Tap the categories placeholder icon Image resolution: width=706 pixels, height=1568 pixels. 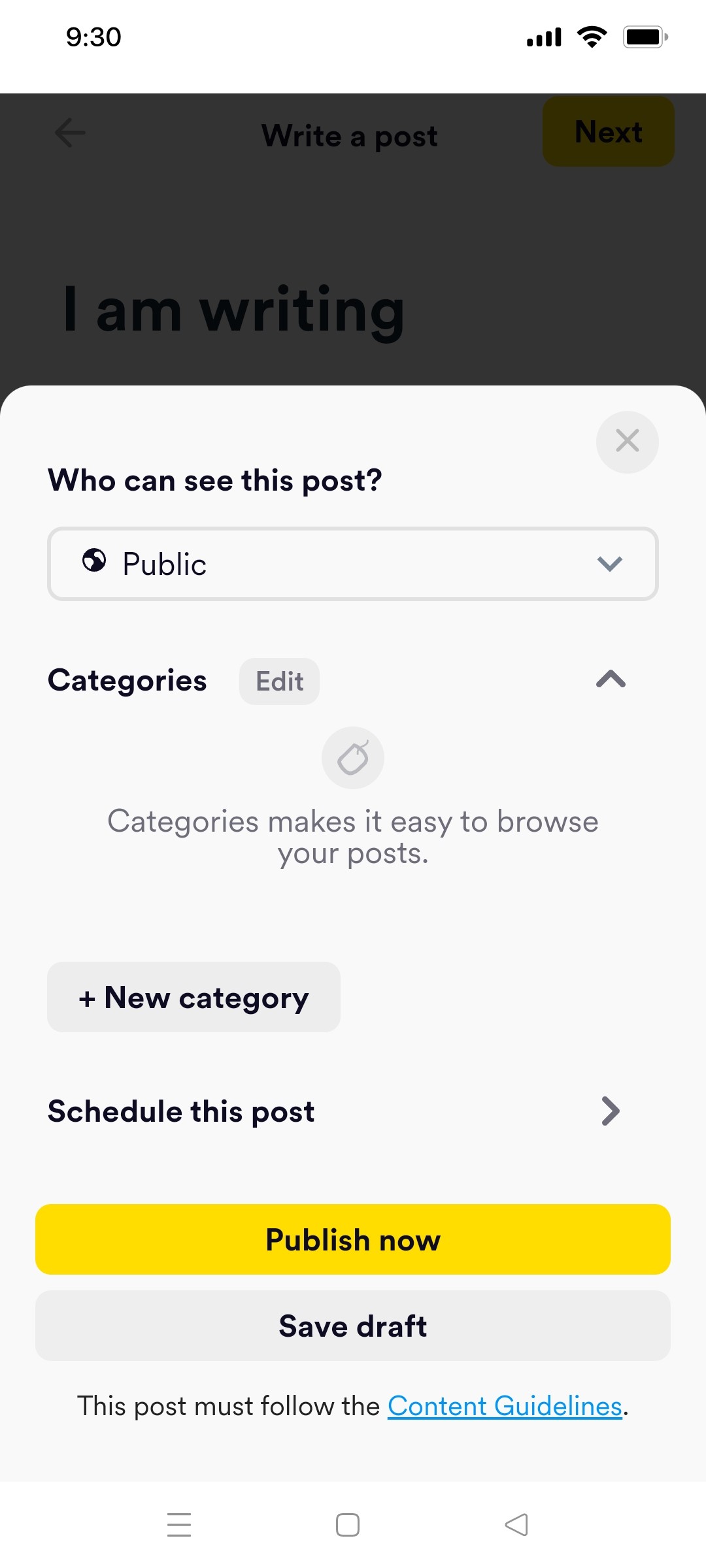[x=352, y=757]
